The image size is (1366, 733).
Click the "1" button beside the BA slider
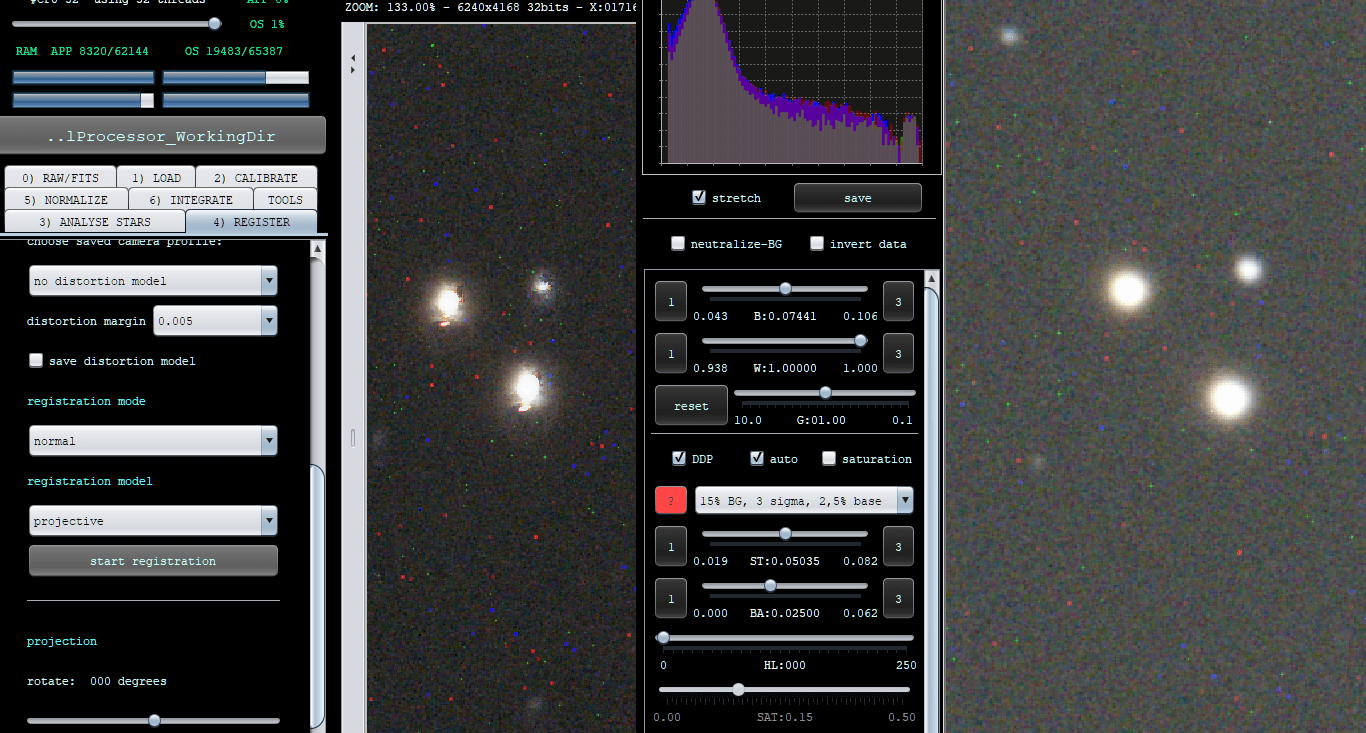click(671, 598)
